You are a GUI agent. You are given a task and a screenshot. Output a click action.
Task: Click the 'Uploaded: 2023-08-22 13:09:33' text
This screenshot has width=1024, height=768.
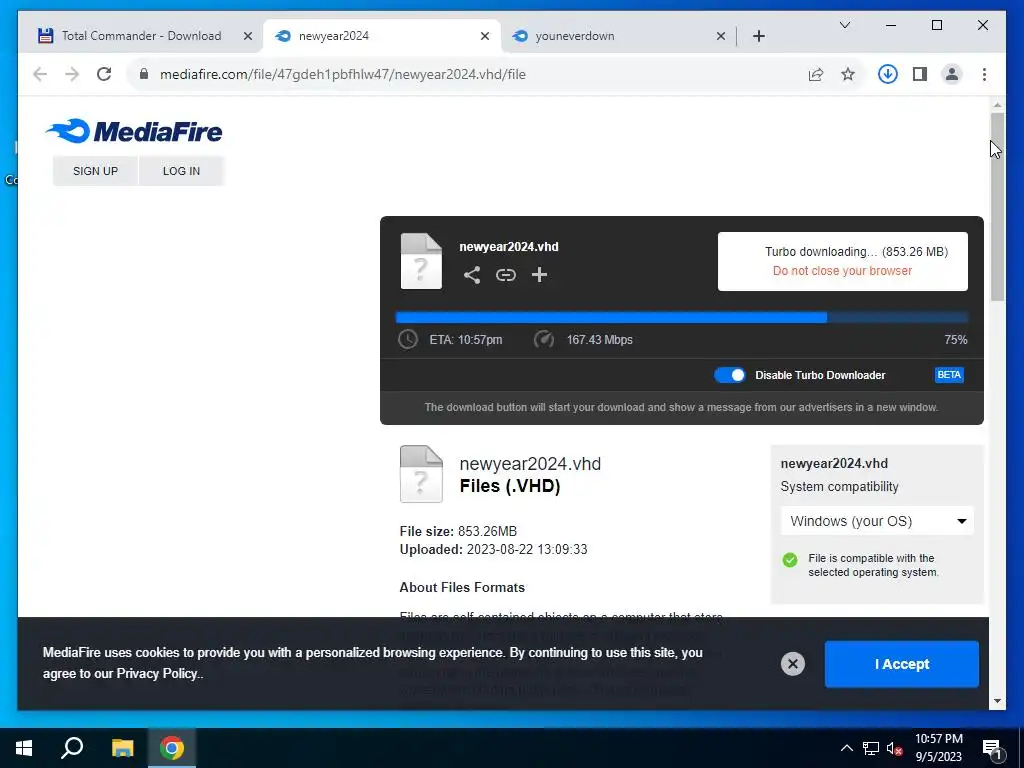[493, 549]
